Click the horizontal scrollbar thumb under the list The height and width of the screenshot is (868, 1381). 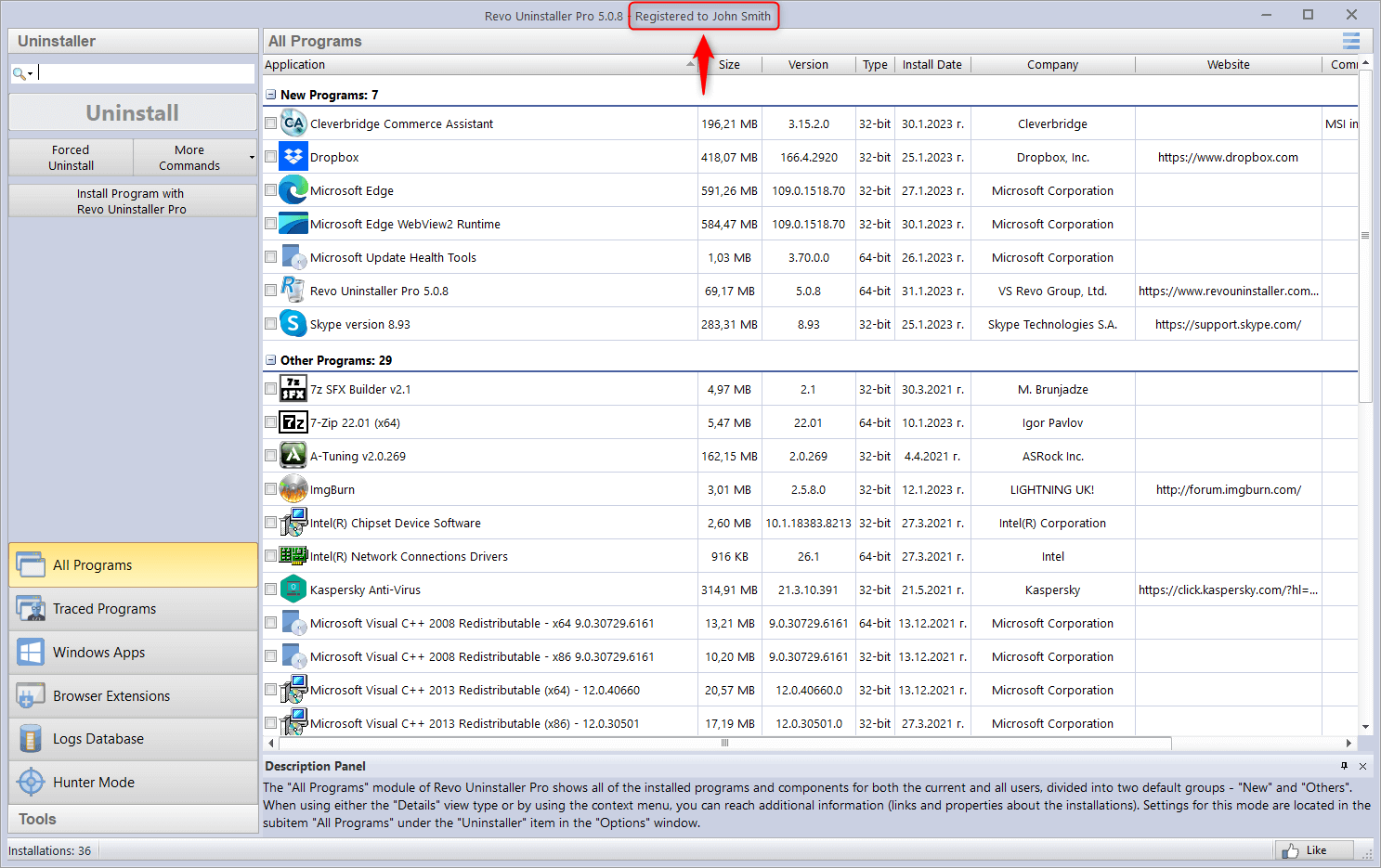724,743
